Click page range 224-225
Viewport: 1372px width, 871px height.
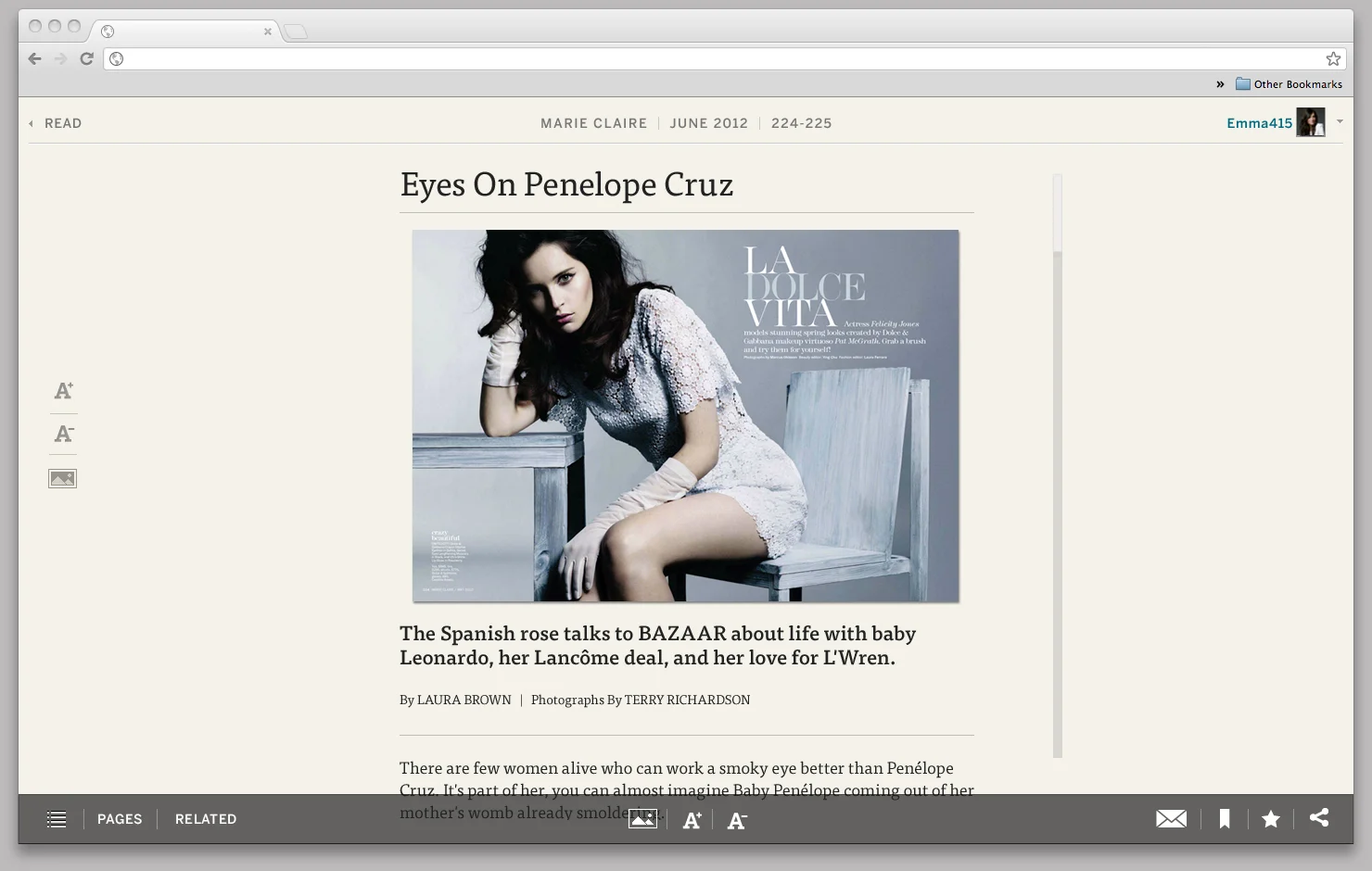tap(802, 123)
